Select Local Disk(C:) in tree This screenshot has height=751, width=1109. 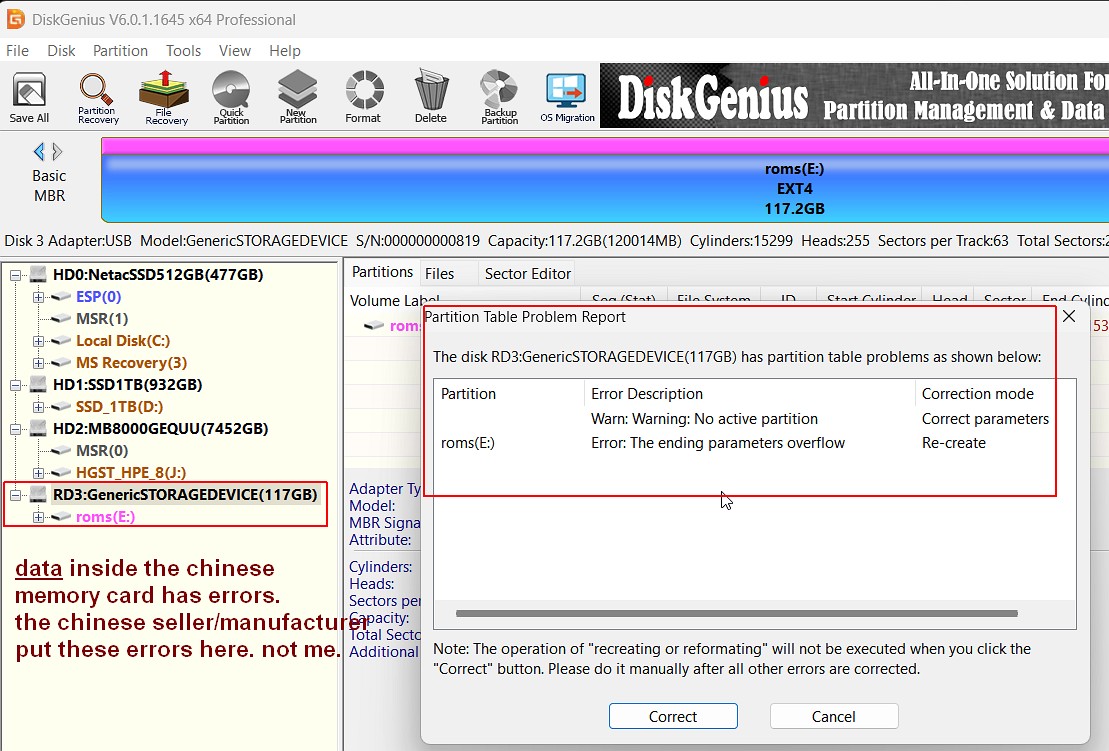(x=123, y=341)
